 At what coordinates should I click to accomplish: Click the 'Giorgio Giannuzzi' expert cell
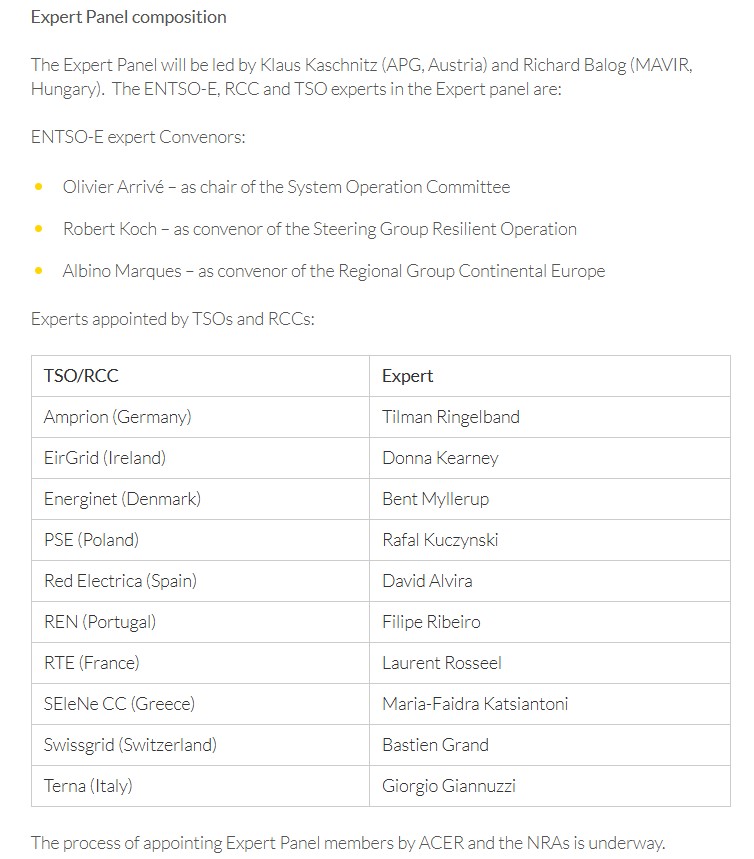[x=449, y=786]
